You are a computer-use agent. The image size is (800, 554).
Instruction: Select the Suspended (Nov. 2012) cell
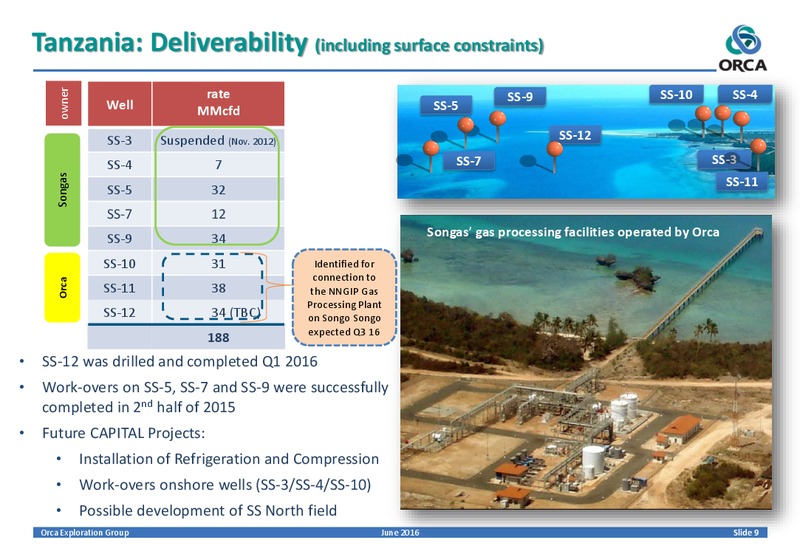pyautogui.click(x=218, y=140)
